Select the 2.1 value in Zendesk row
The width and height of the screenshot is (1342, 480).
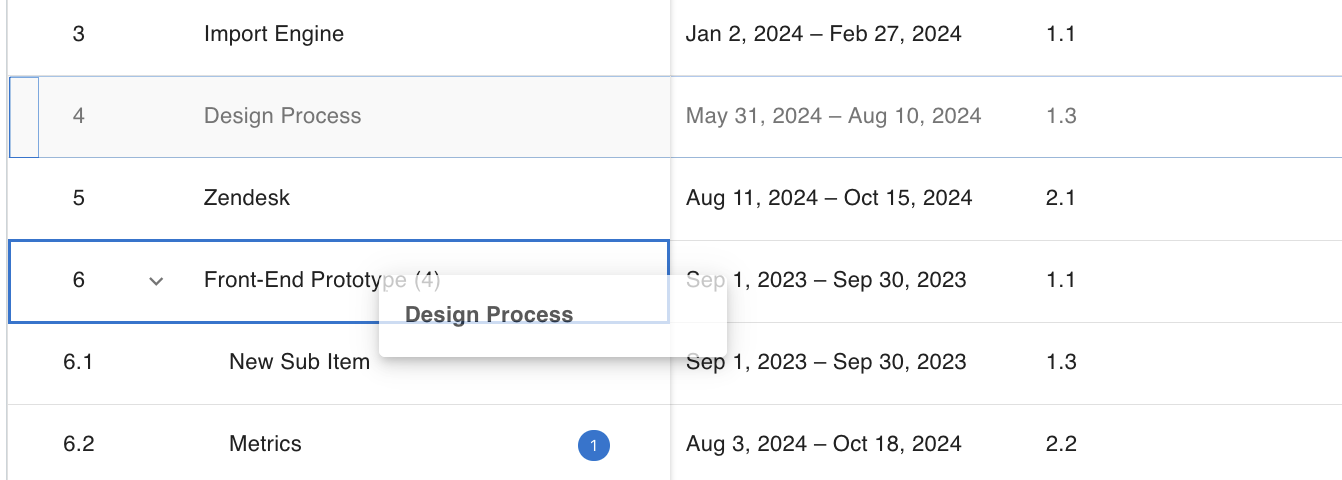click(x=1060, y=198)
